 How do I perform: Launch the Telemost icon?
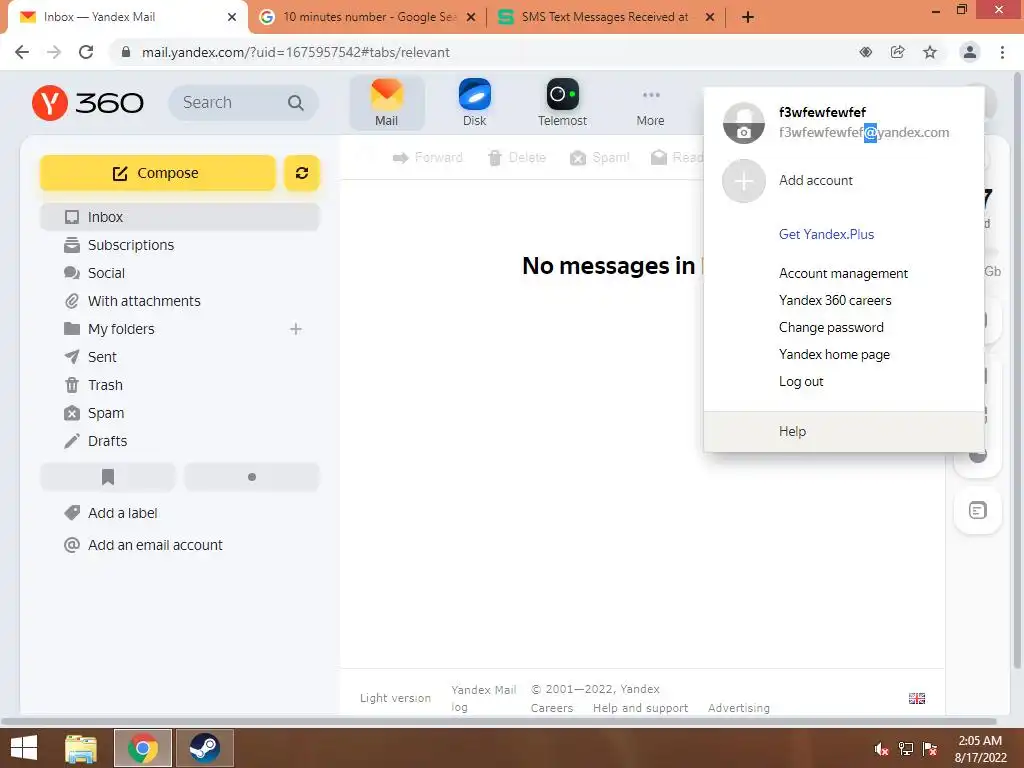coord(562,103)
